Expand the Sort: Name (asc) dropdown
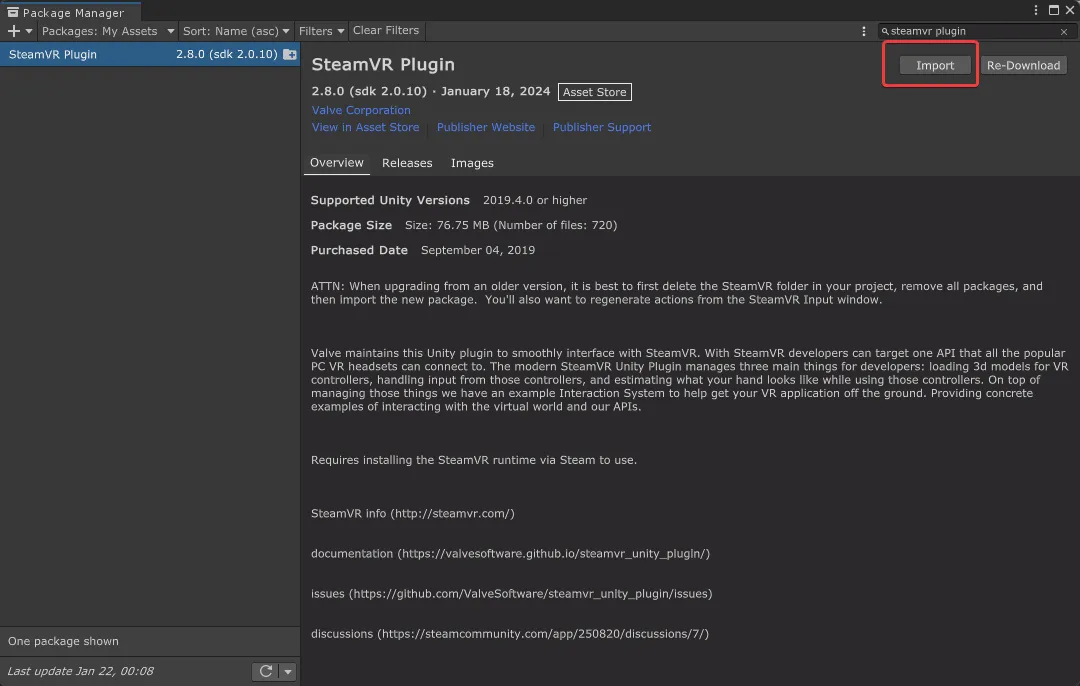Screen dimensions: 1080x686 click(x=236, y=31)
